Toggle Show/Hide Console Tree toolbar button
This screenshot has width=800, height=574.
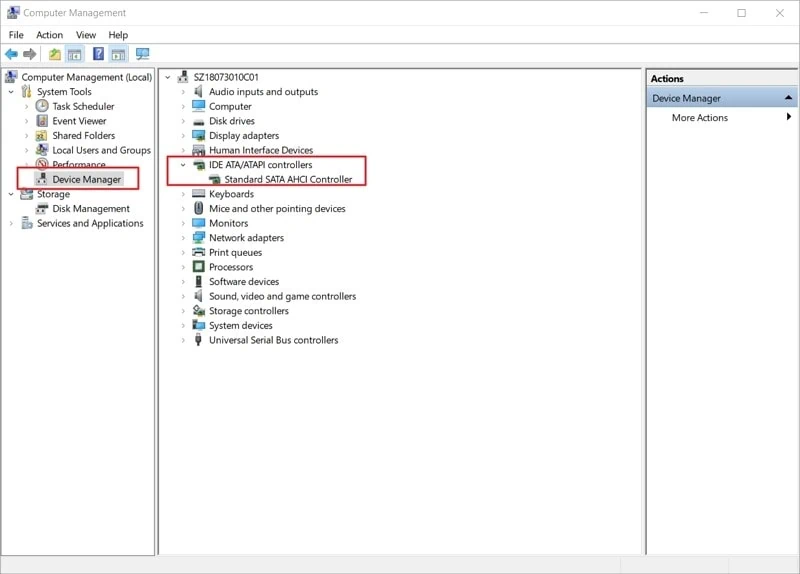point(74,54)
